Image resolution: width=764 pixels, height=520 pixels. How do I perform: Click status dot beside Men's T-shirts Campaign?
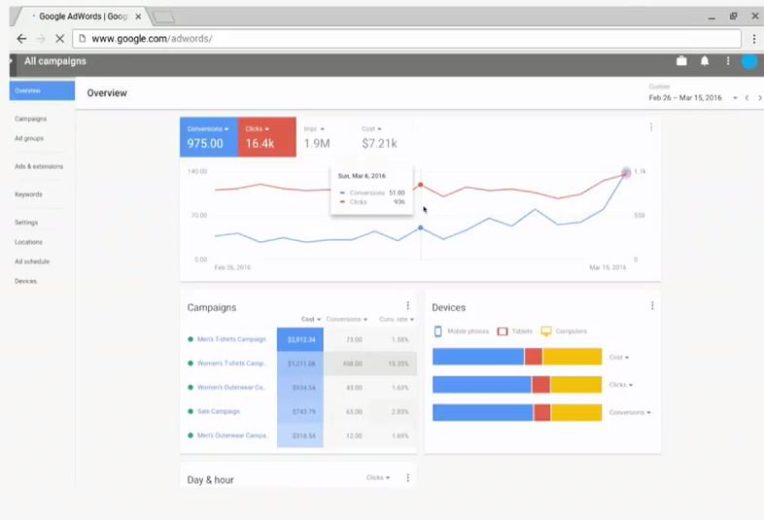pos(191,339)
